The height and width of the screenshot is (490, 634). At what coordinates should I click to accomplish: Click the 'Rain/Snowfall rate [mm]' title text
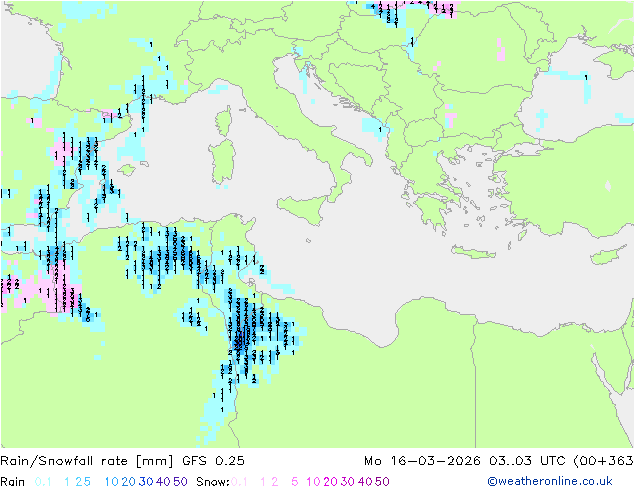pyautogui.click(x=87, y=461)
